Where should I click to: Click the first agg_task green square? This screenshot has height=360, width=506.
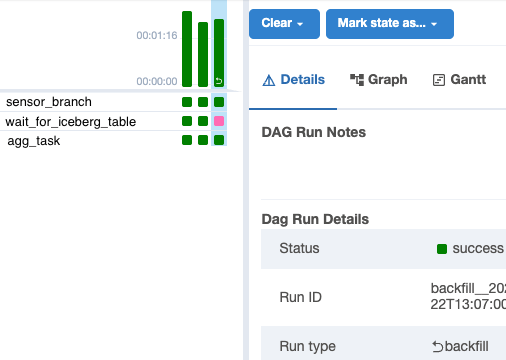tap(187, 140)
